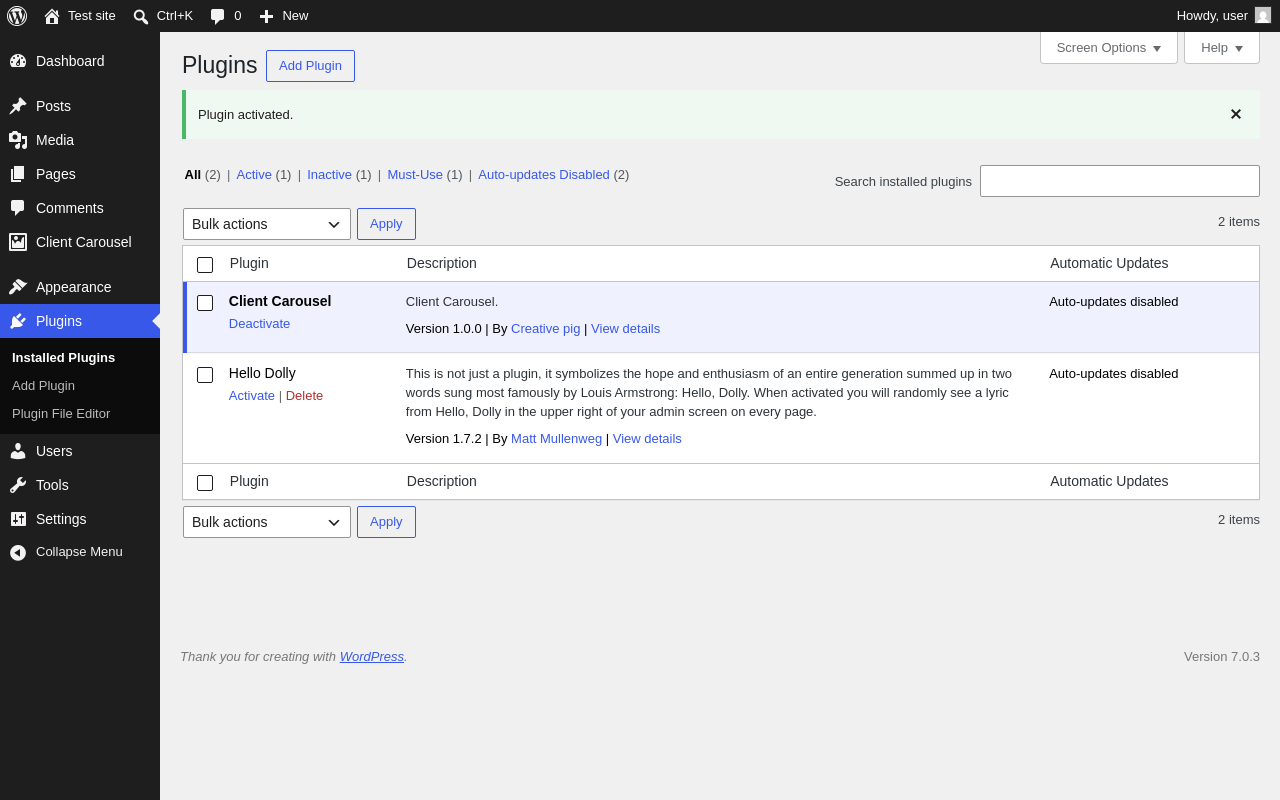The height and width of the screenshot is (800, 1280).
Task: Click the Users person icon
Action: 18,451
